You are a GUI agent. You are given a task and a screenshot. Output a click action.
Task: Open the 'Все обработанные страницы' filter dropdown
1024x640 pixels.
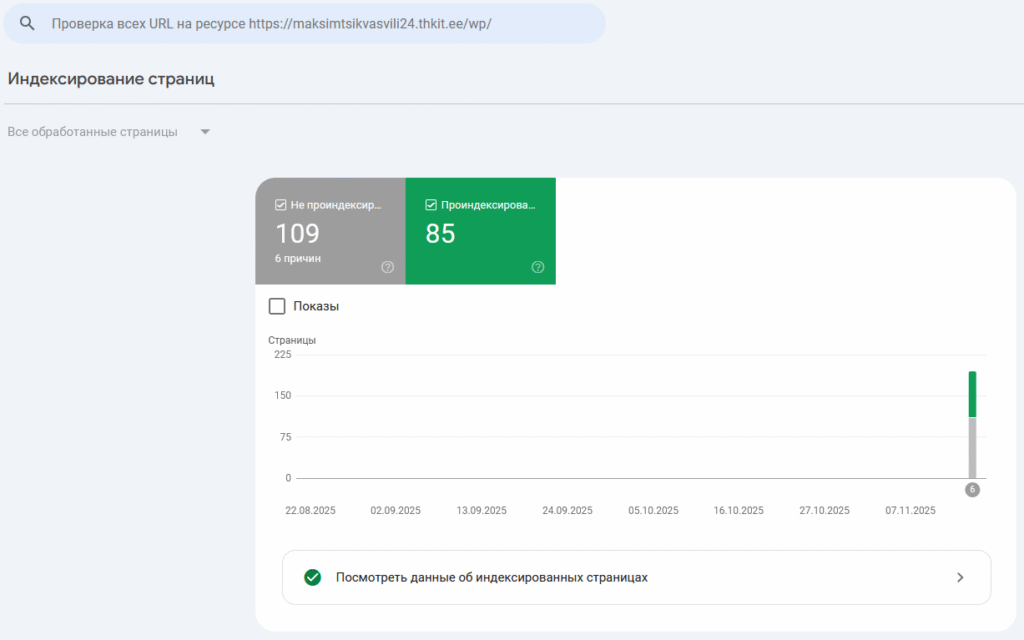tap(92, 132)
